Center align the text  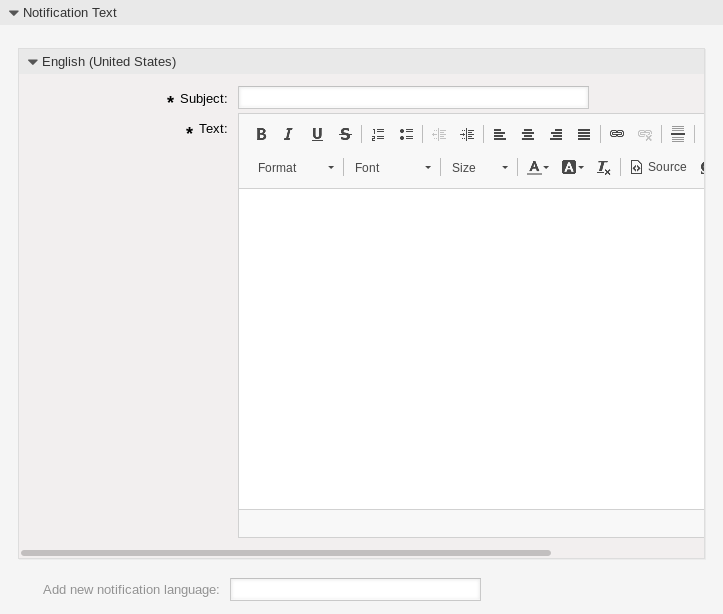528,134
